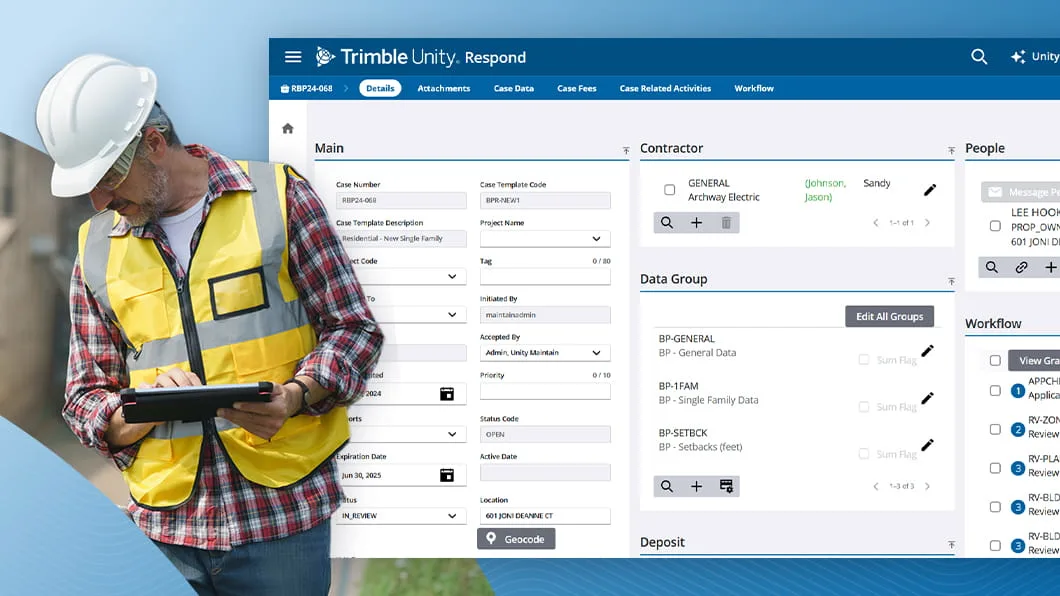Open the Expiration Date calendar picker
1060x596 pixels.
[x=447, y=475]
